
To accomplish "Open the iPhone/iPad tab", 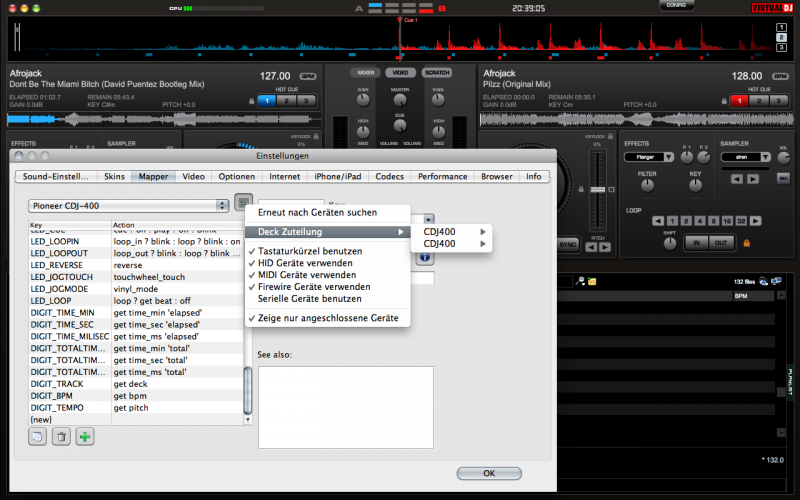I will tap(338, 176).
